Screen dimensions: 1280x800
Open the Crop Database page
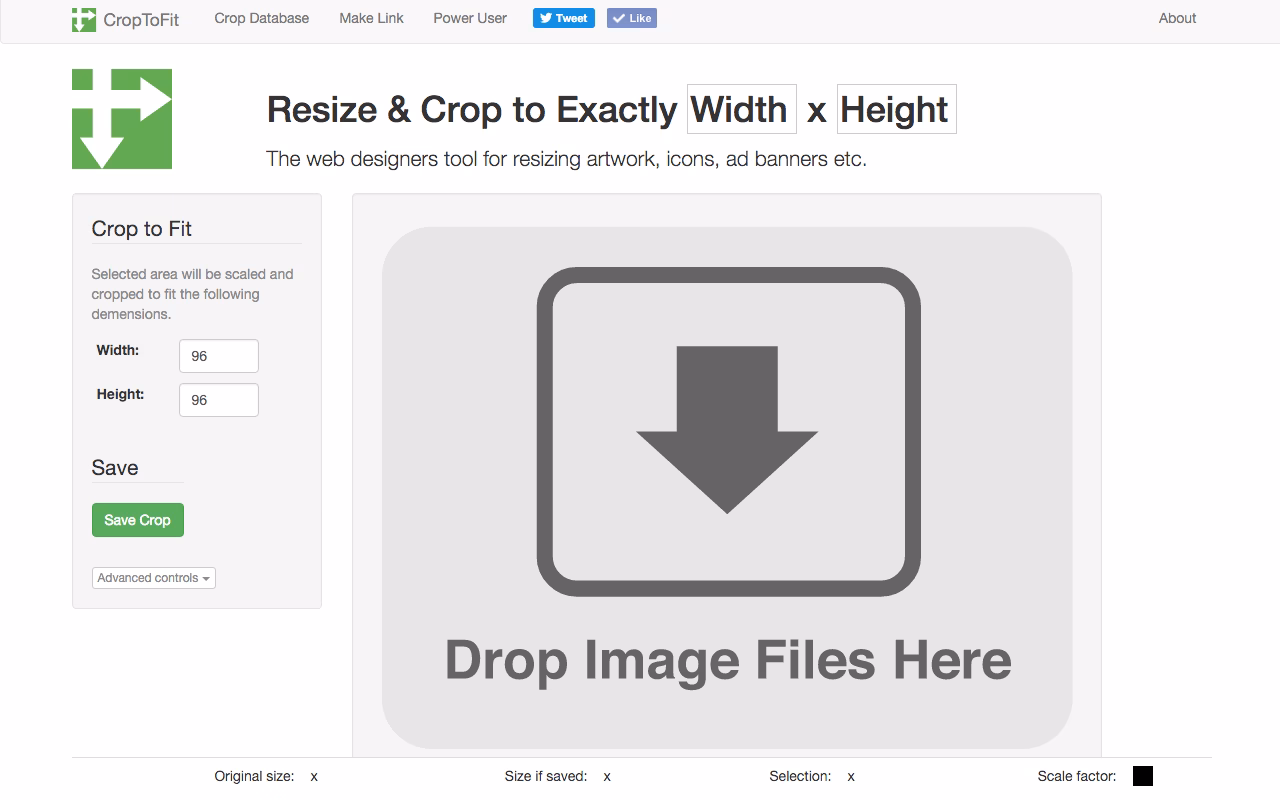click(x=261, y=18)
